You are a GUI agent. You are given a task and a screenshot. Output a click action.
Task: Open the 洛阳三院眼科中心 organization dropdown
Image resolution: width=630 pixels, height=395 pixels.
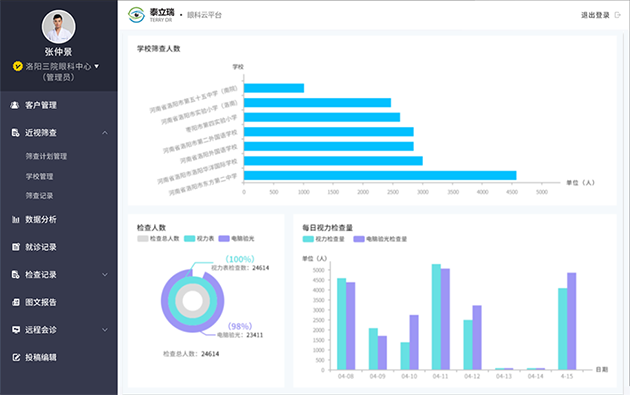coord(96,66)
